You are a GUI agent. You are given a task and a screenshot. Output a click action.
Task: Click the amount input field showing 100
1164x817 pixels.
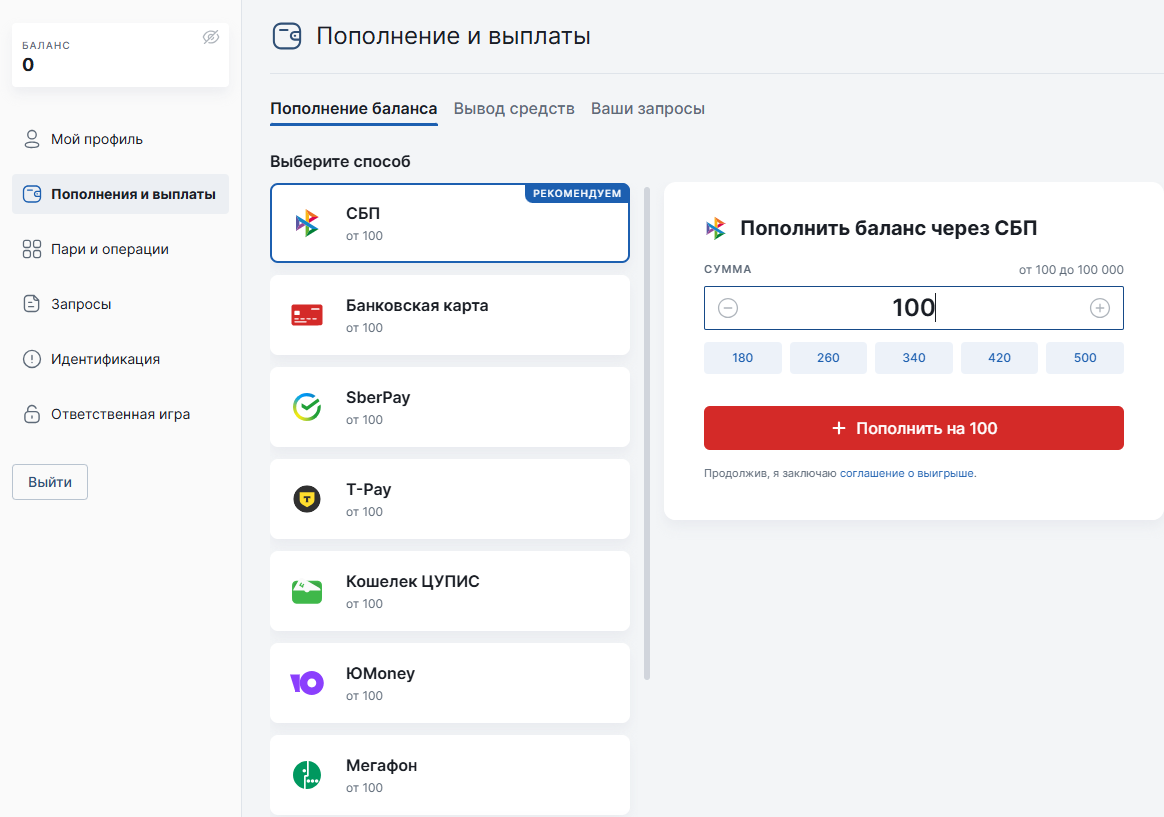914,308
